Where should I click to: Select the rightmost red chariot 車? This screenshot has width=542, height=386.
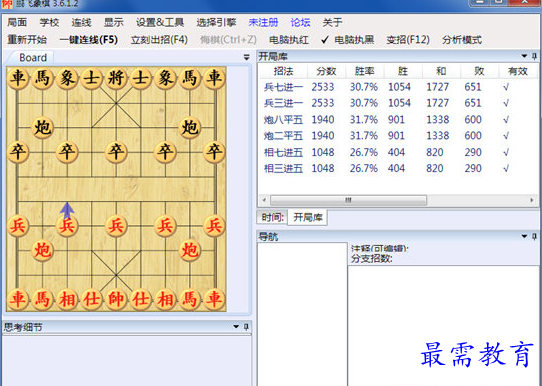click(x=214, y=299)
